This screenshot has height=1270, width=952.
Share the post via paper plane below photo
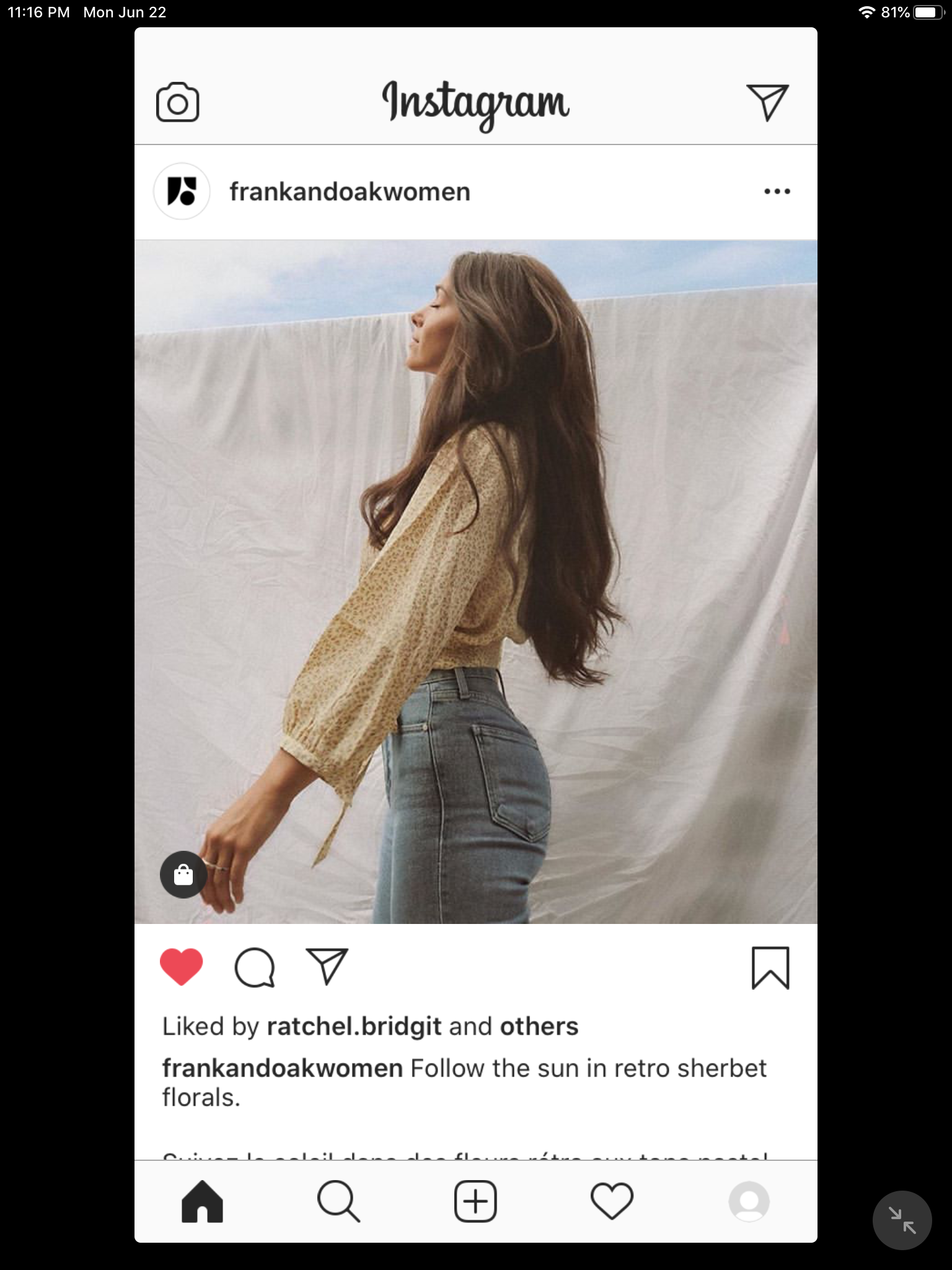[x=327, y=966]
